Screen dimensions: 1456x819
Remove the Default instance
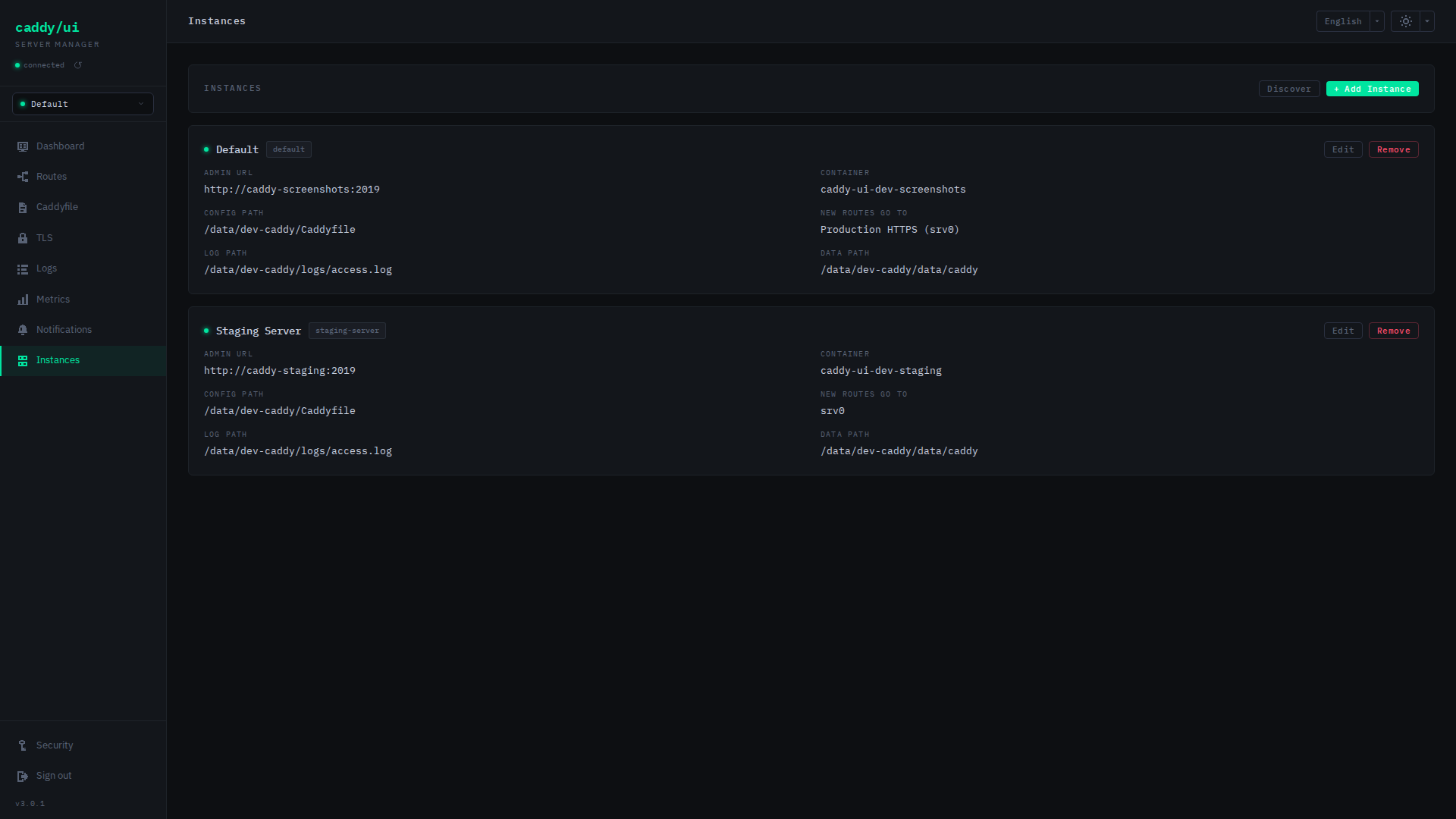[x=1394, y=149]
